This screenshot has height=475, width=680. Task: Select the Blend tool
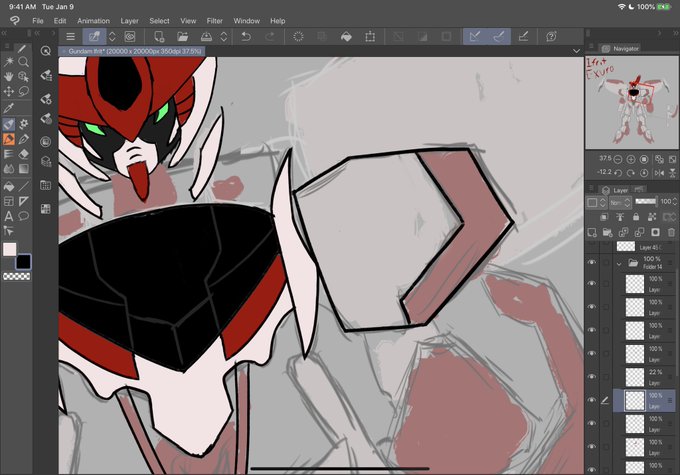(x=9, y=168)
